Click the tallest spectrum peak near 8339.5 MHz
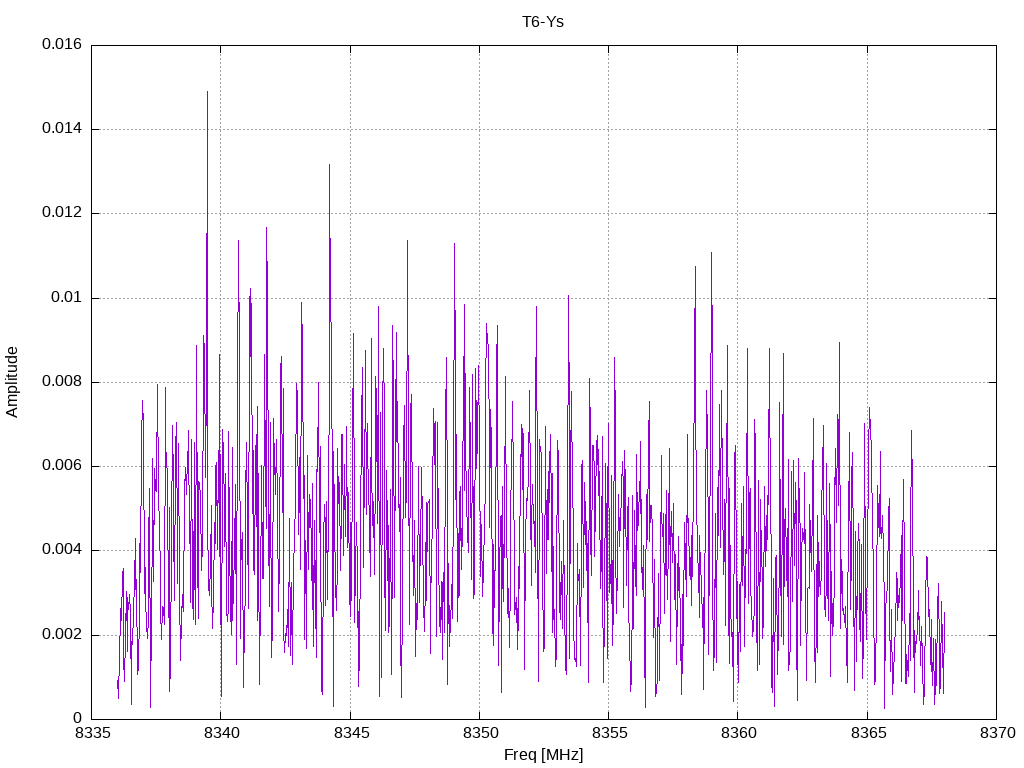This screenshot has width=1024, height=768. (x=208, y=93)
